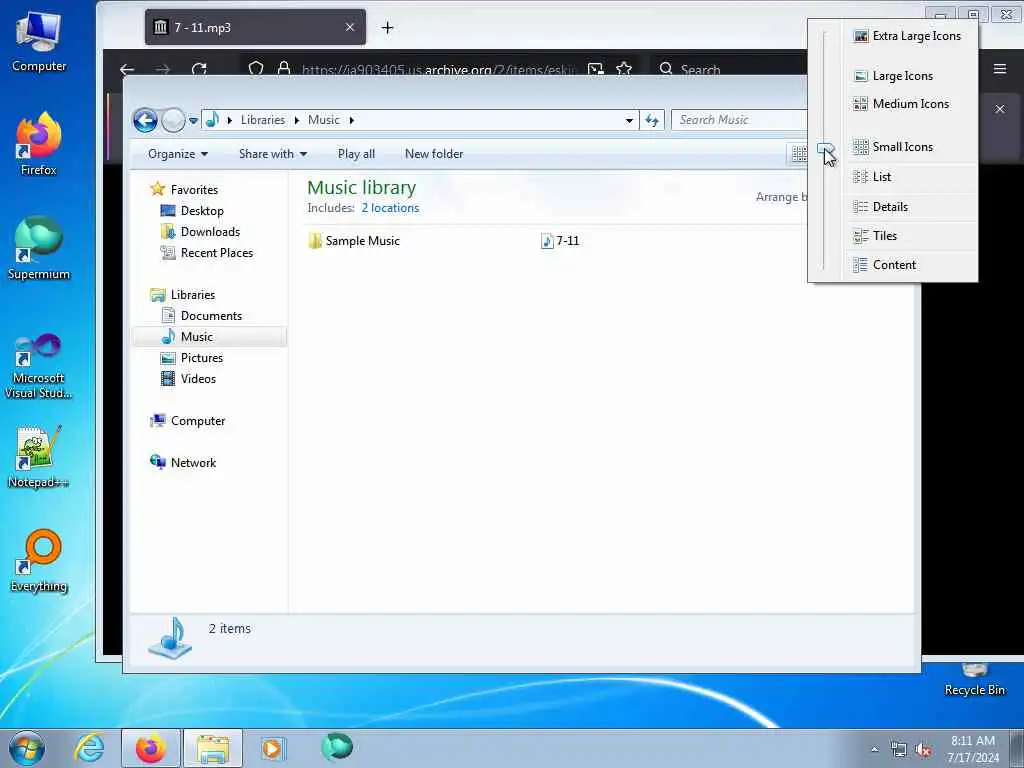This screenshot has height=768, width=1024.
Task: Select Network in navigation pane
Action: tap(184, 463)
